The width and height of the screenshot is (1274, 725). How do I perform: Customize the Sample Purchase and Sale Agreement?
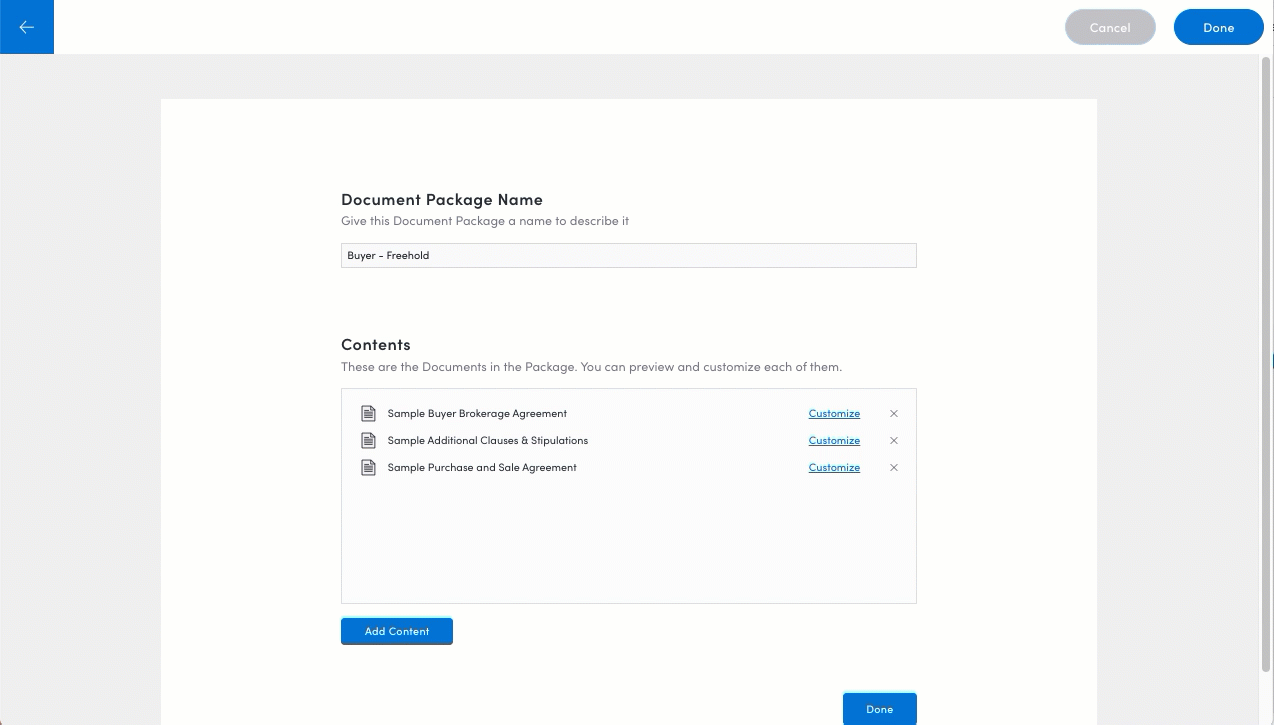click(x=834, y=467)
